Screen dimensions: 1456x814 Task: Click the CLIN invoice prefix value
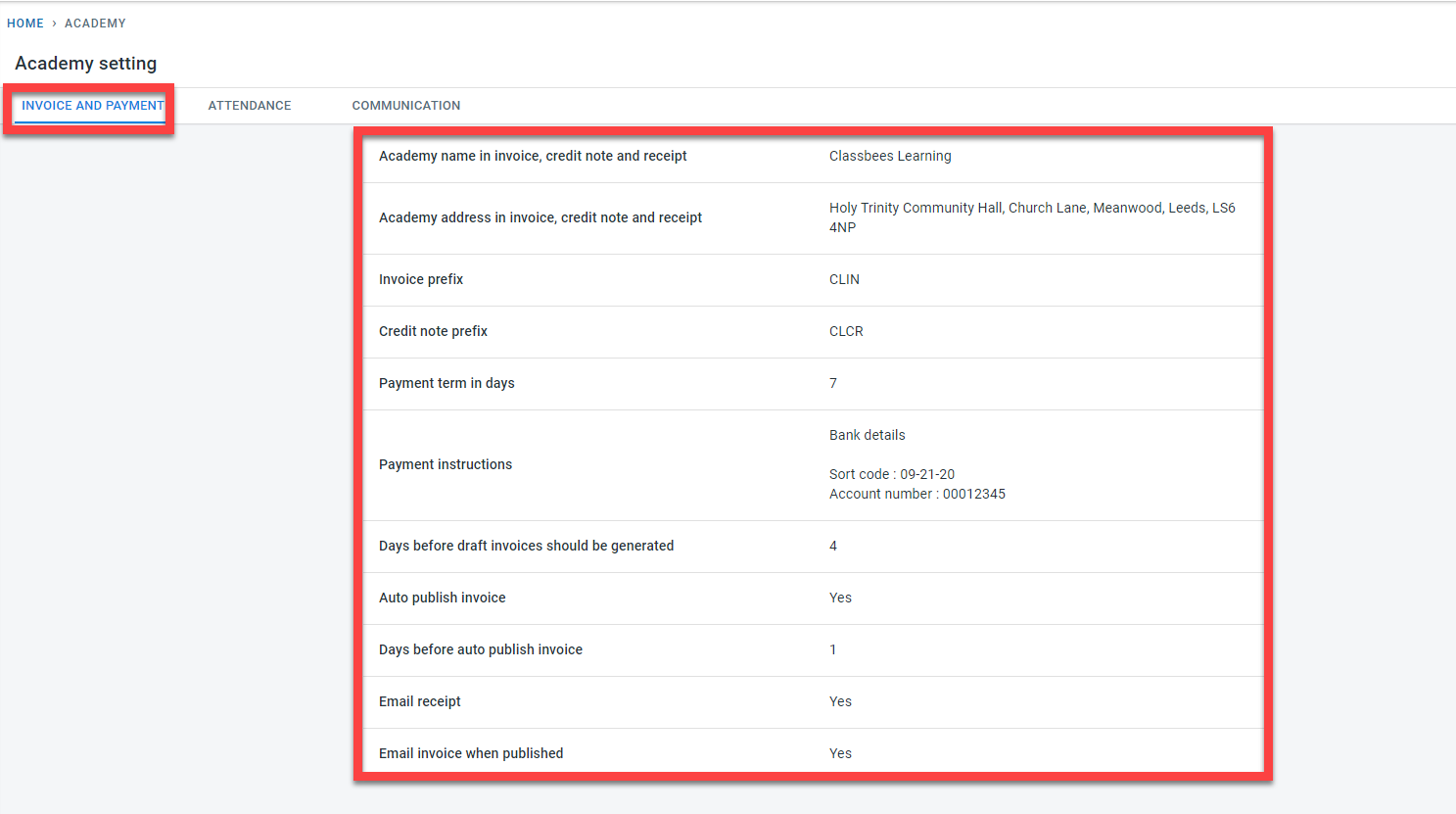coord(844,279)
